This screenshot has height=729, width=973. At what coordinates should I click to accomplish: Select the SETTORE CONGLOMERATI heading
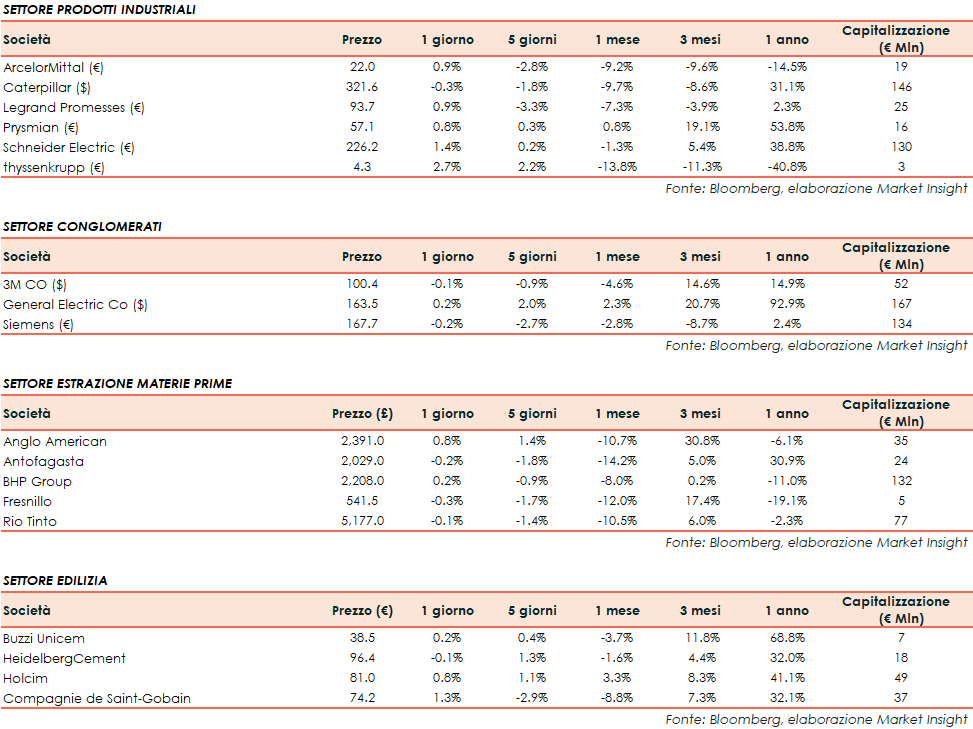[x=82, y=226]
